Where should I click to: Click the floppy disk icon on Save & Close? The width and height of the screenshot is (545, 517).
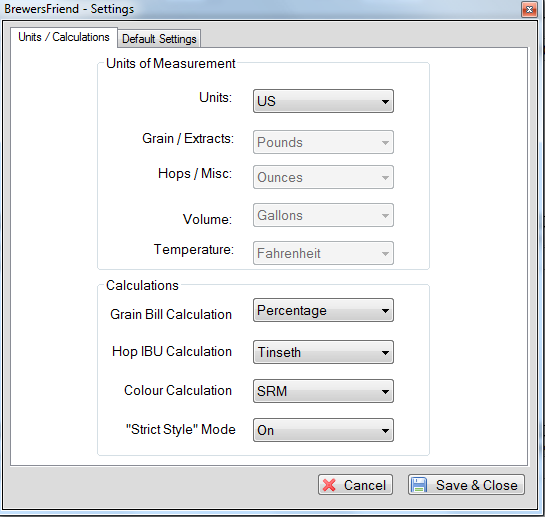pos(419,485)
